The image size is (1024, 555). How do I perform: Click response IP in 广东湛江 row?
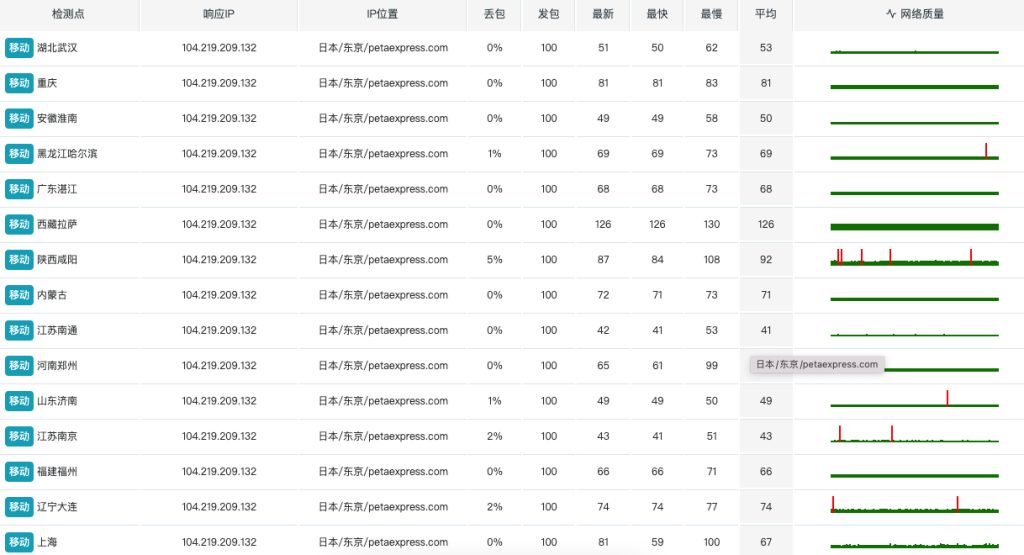(x=219, y=189)
